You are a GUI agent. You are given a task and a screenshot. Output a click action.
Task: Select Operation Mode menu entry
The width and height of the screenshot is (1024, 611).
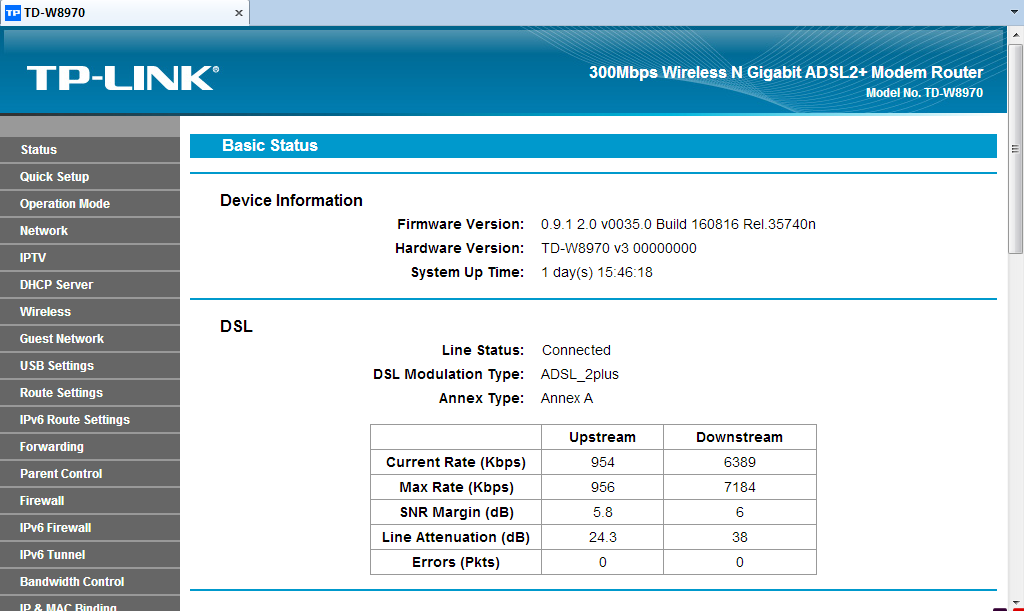(89, 204)
